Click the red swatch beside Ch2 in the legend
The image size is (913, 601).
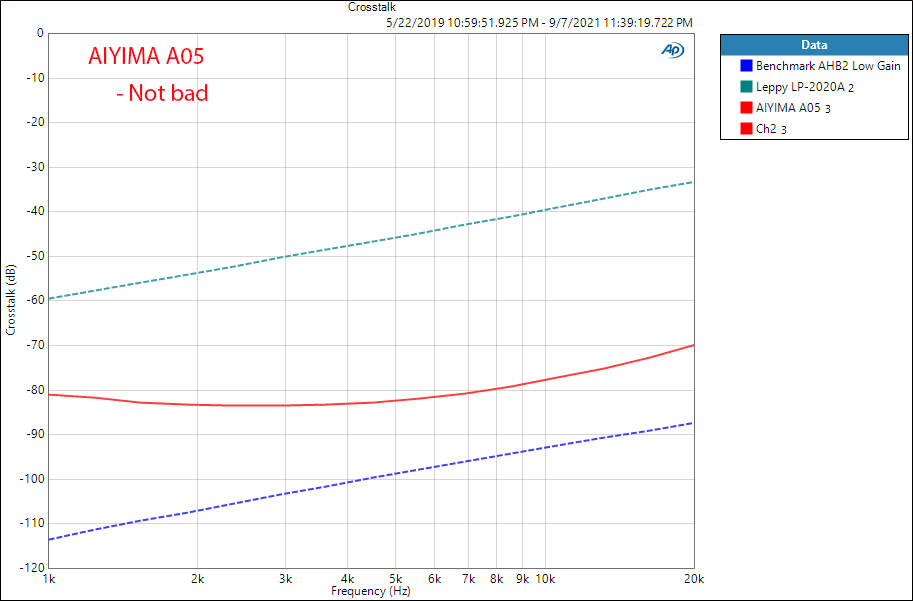coord(746,129)
